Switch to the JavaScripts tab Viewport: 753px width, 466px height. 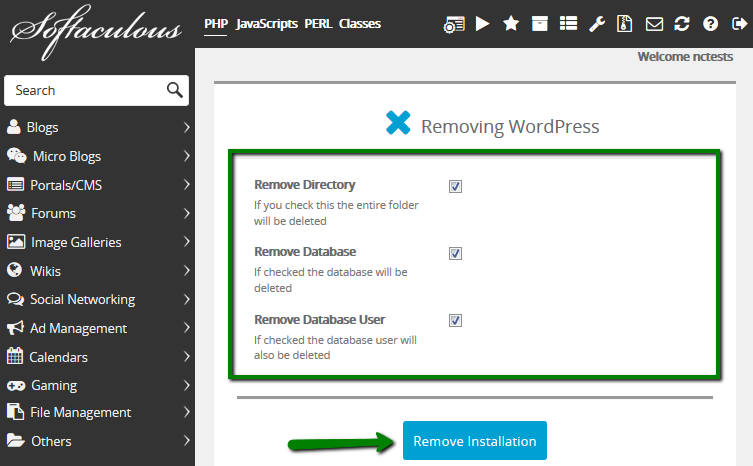[x=267, y=23]
